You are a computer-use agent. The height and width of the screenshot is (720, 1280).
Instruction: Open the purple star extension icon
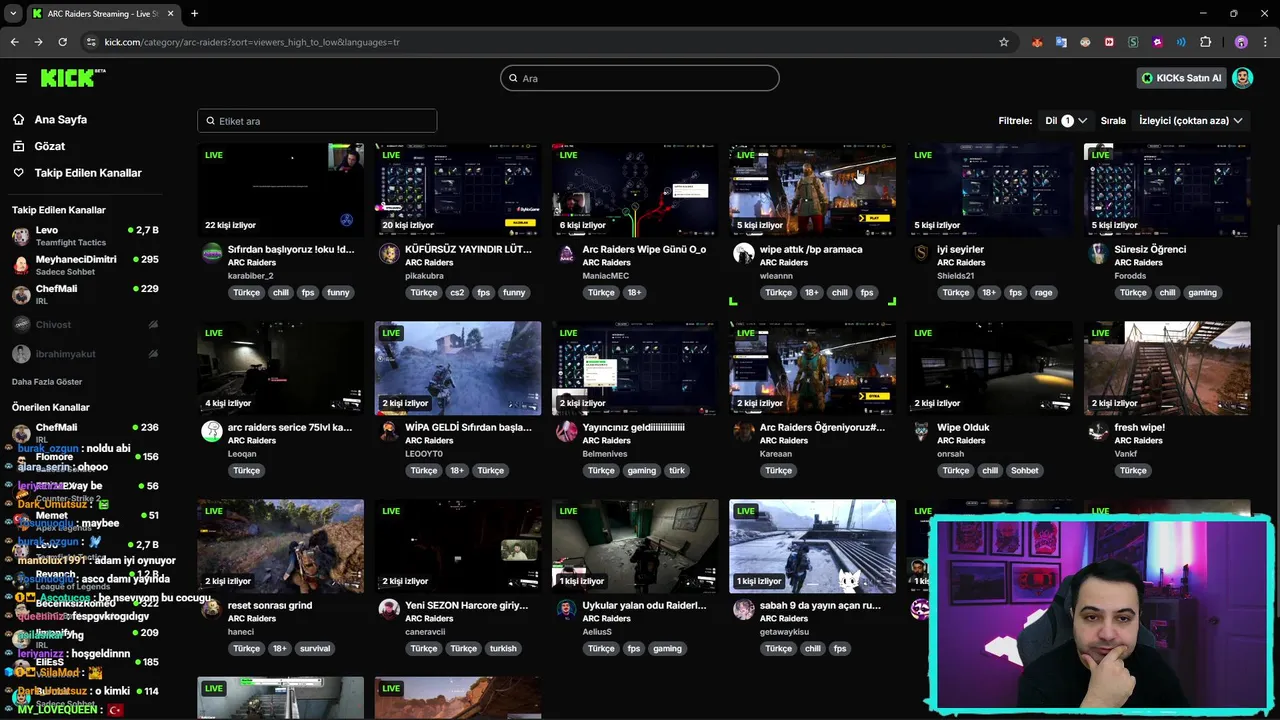pyautogui.click(x=1157, y=42)
